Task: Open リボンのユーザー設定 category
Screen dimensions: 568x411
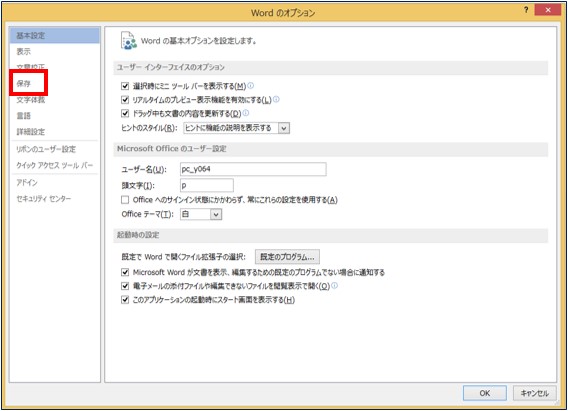Action: [x=46, y=149]
